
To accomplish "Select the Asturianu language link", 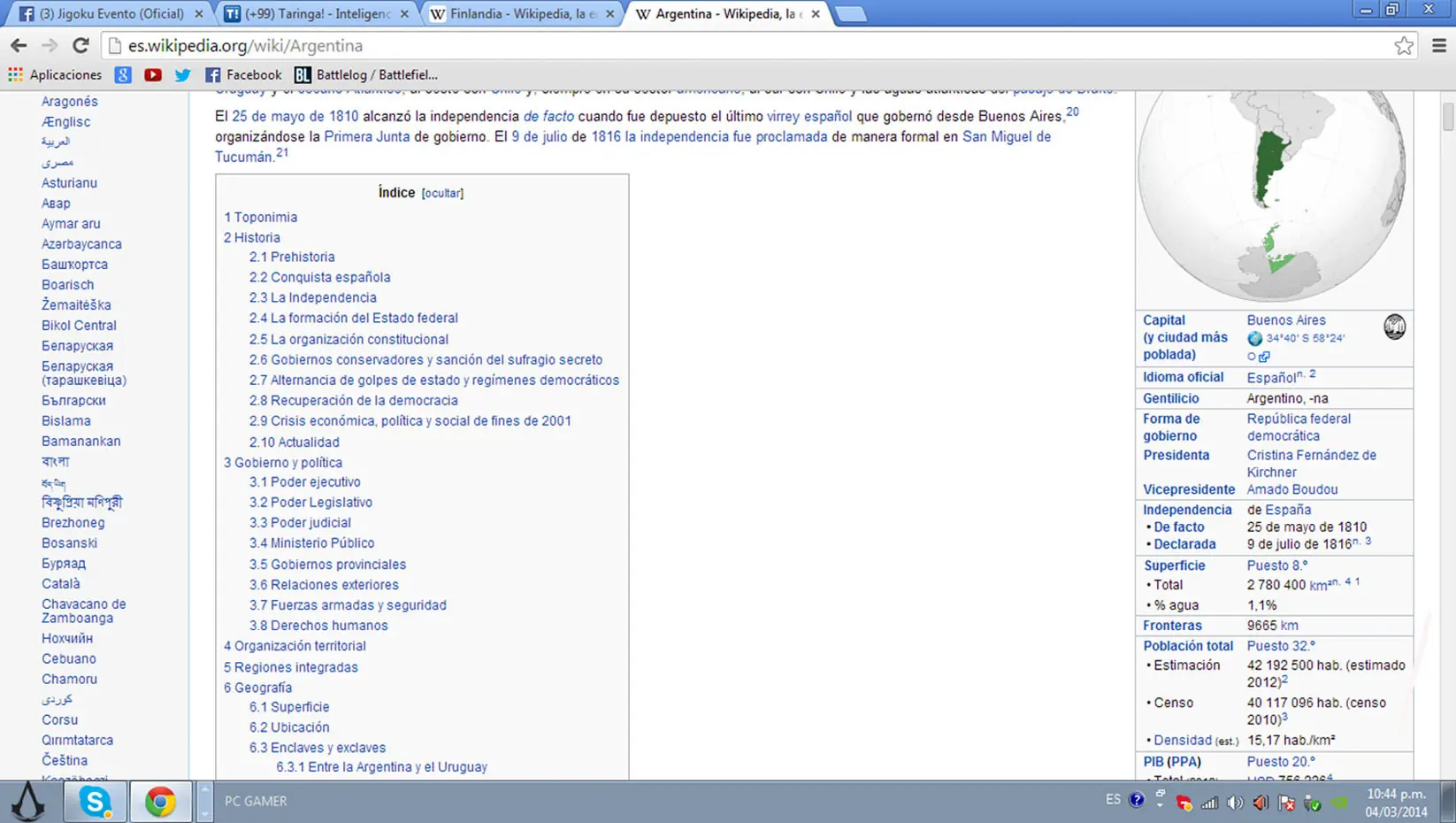I will point(69,183).
